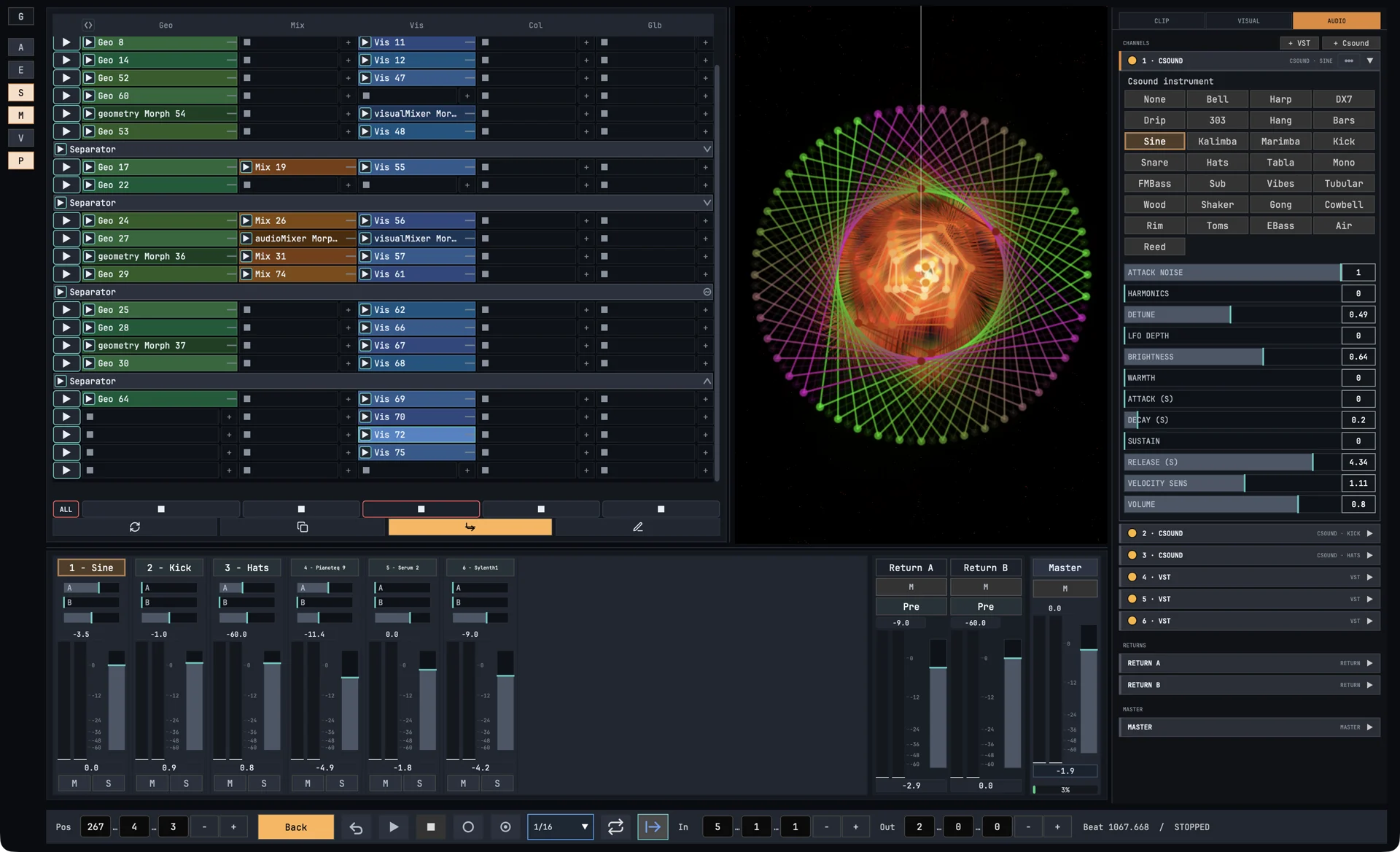Expand the Return A row

click(1369, 663)
